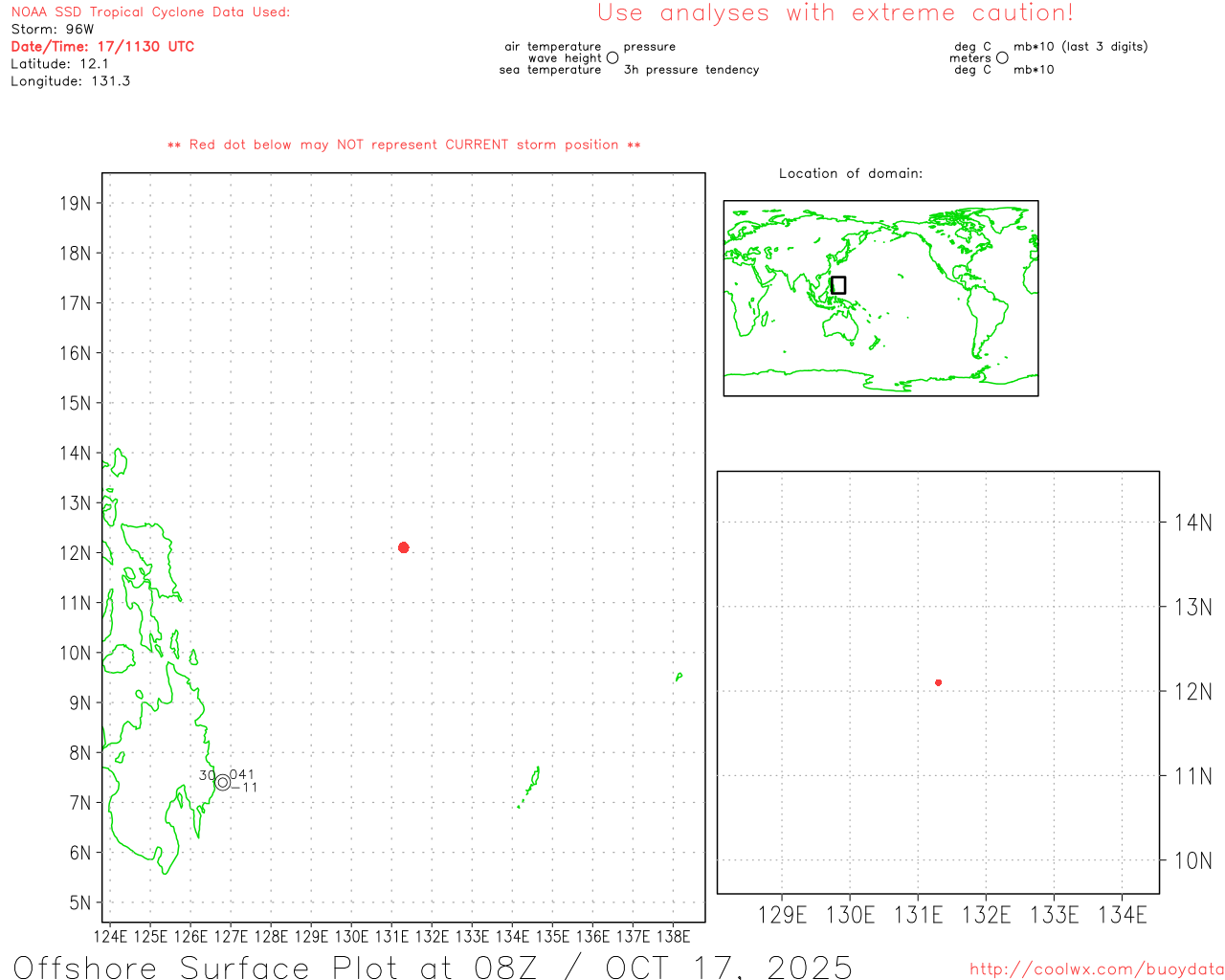Click the Storm: 96W label
The height and width of the screenshot is (980, 1225).
53,29
